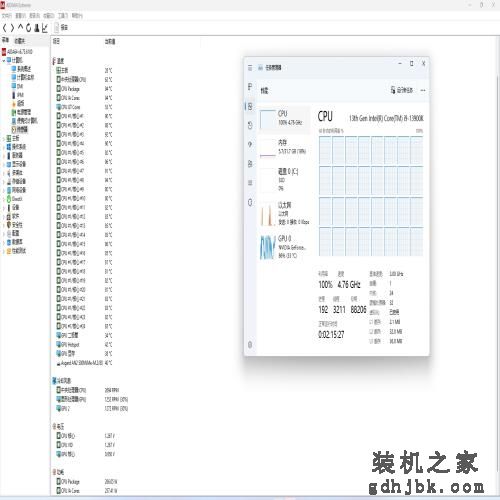Expand the Server tree node
The width and height of the screenshot is (500, 500).
point(4,156)
